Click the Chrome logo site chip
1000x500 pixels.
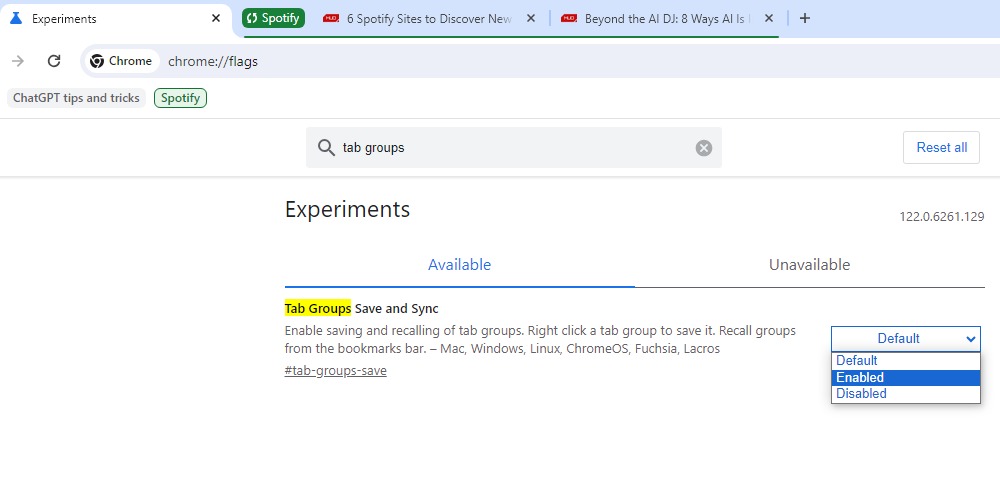click(x=121, y=61)
